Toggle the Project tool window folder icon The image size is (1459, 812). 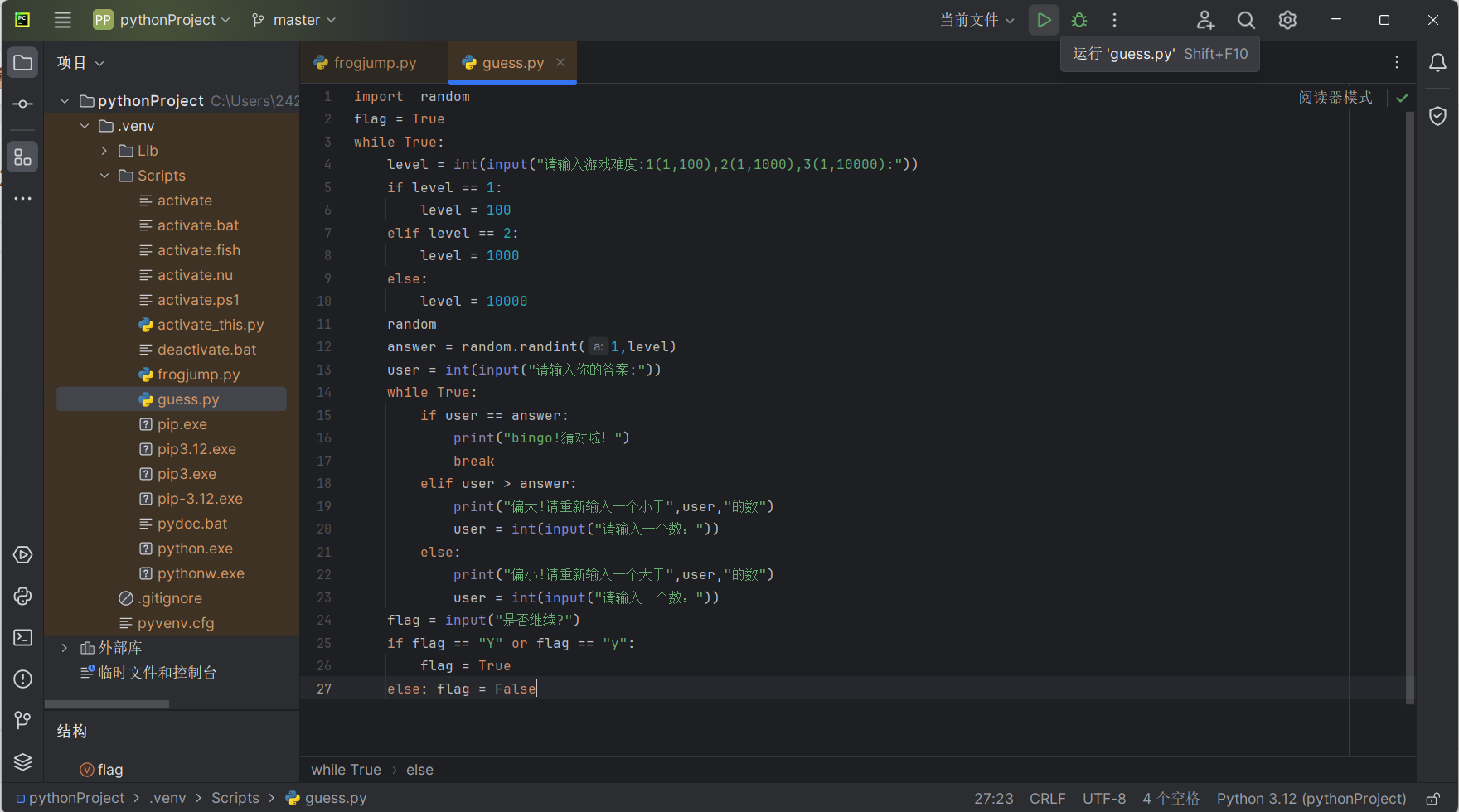coord(23,63)
